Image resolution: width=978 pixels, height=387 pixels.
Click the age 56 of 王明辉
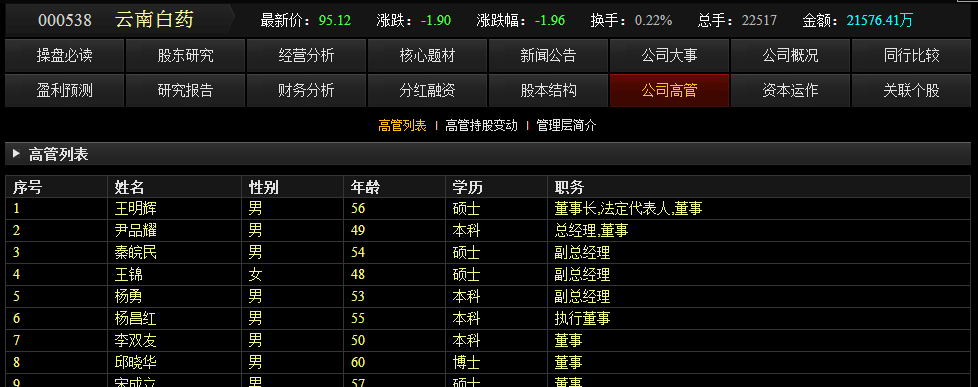(358, 208)
